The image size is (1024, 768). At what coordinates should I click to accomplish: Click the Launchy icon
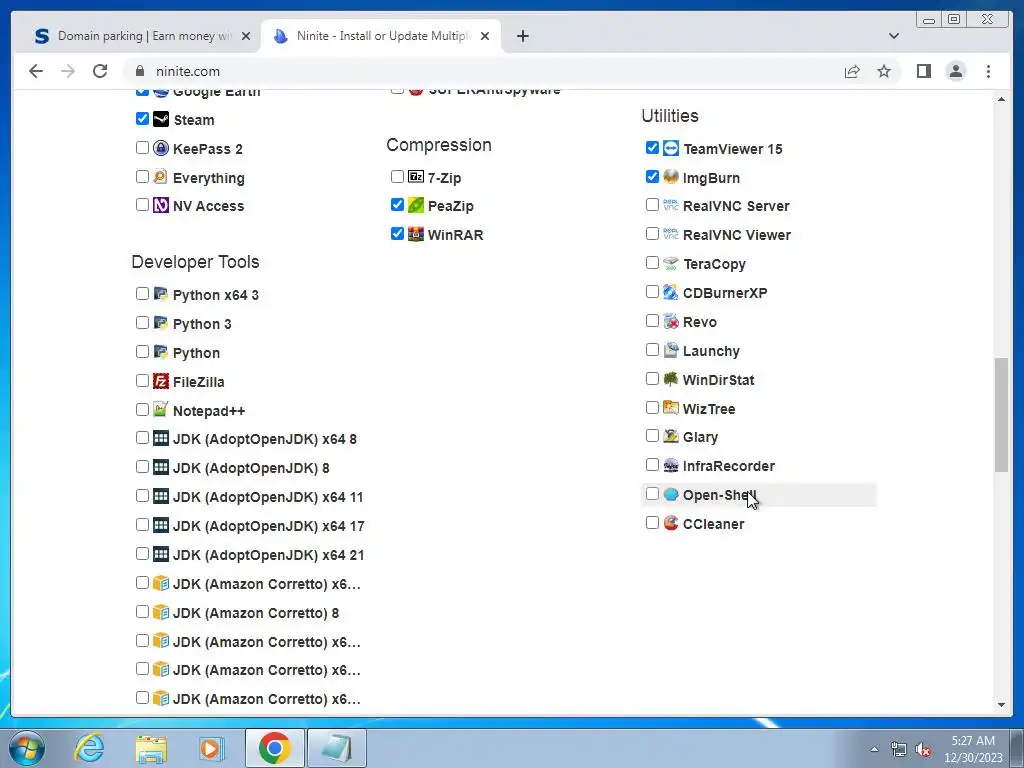click(x=671, y=350)
